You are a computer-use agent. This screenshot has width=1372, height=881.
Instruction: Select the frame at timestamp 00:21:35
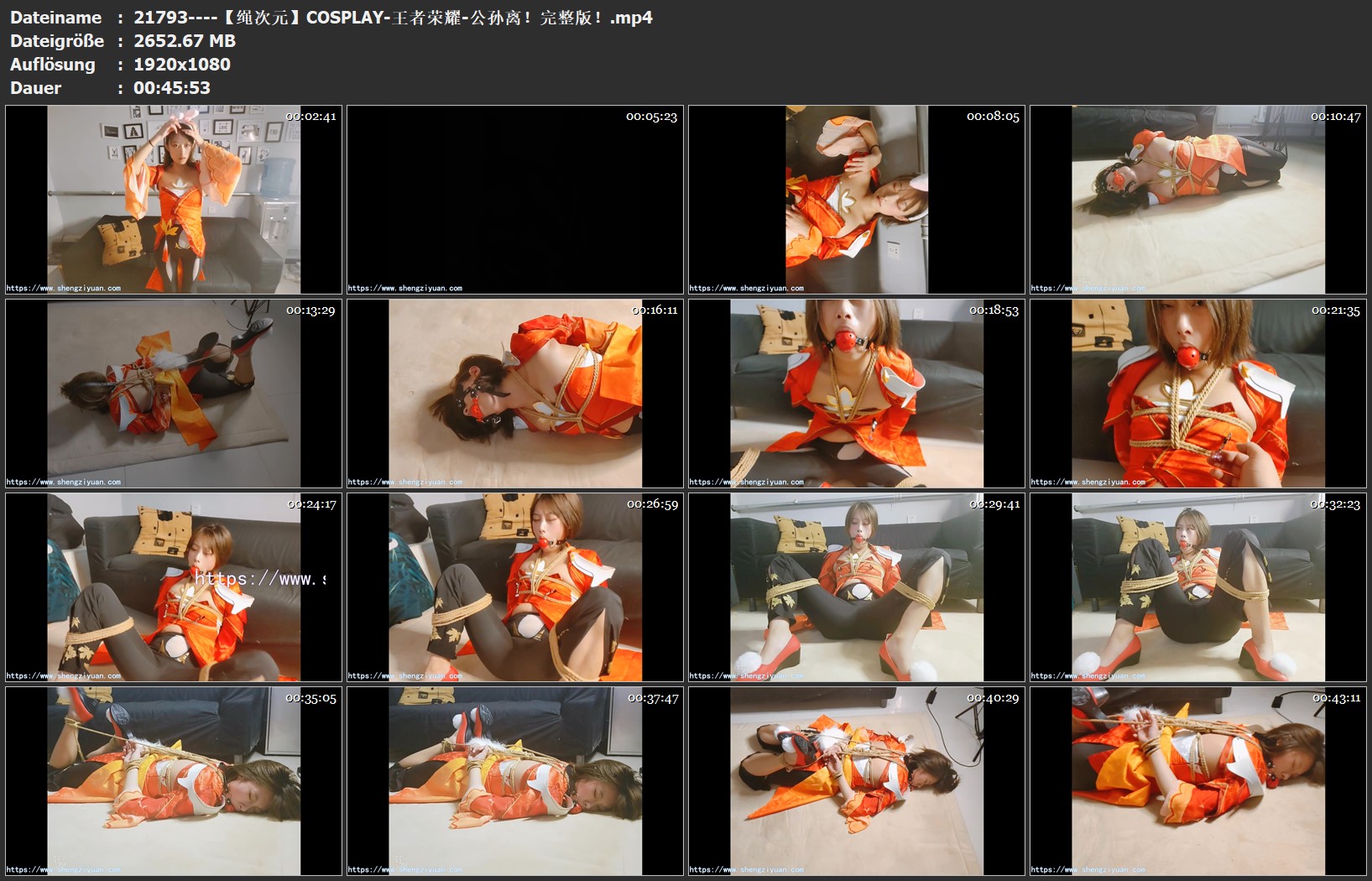point(1198,394)
